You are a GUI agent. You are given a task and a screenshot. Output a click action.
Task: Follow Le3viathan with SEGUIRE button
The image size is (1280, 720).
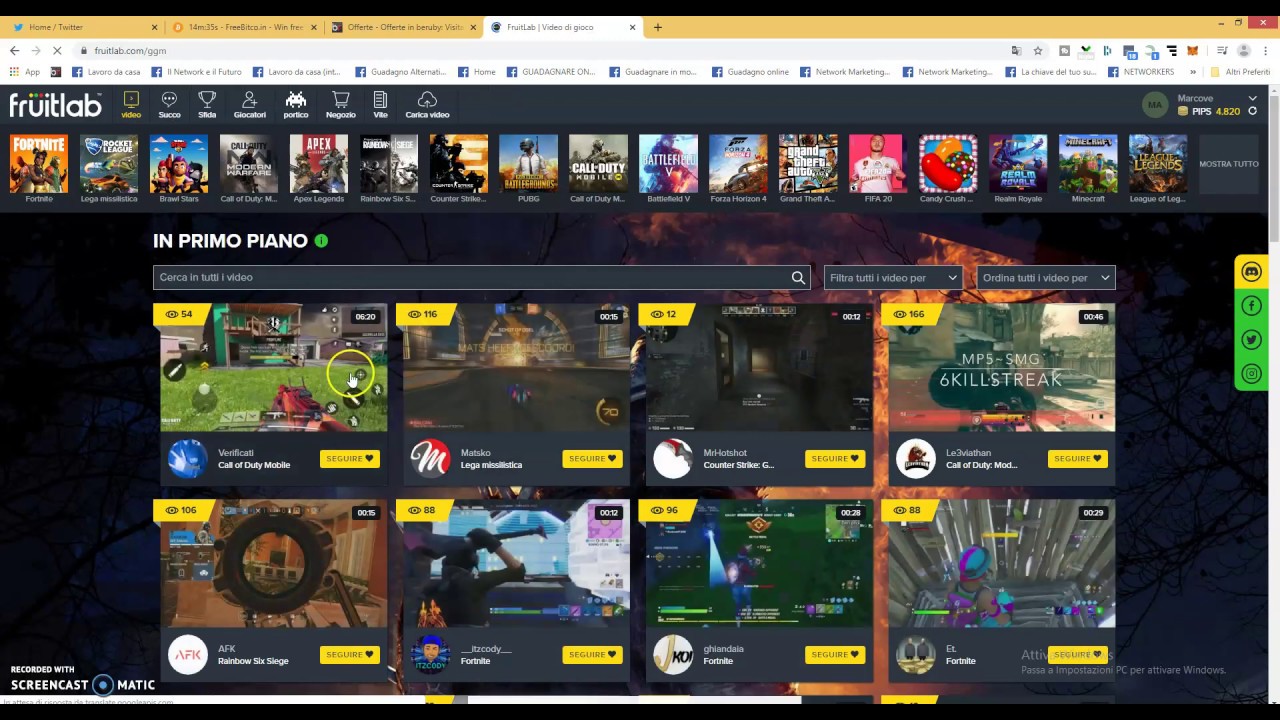point(1078,459)
